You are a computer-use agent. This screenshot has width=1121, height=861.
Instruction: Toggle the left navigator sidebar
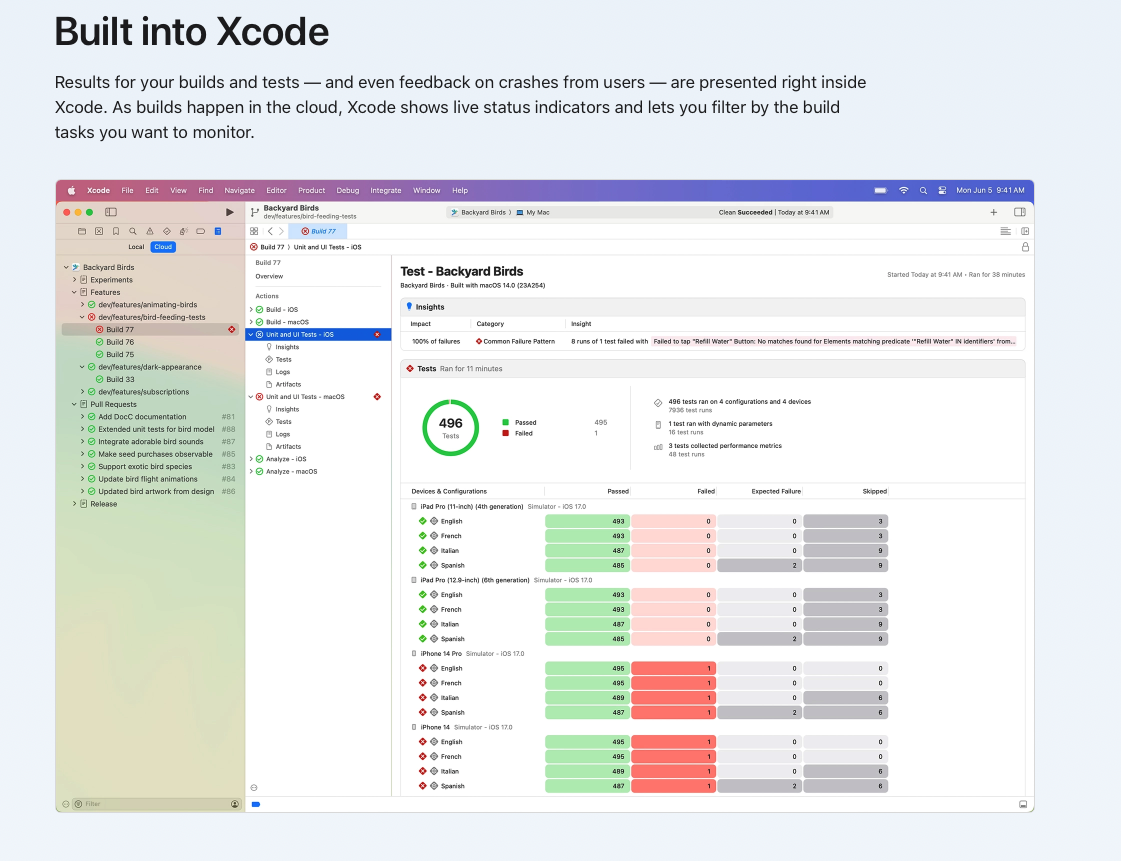[111, 212]
